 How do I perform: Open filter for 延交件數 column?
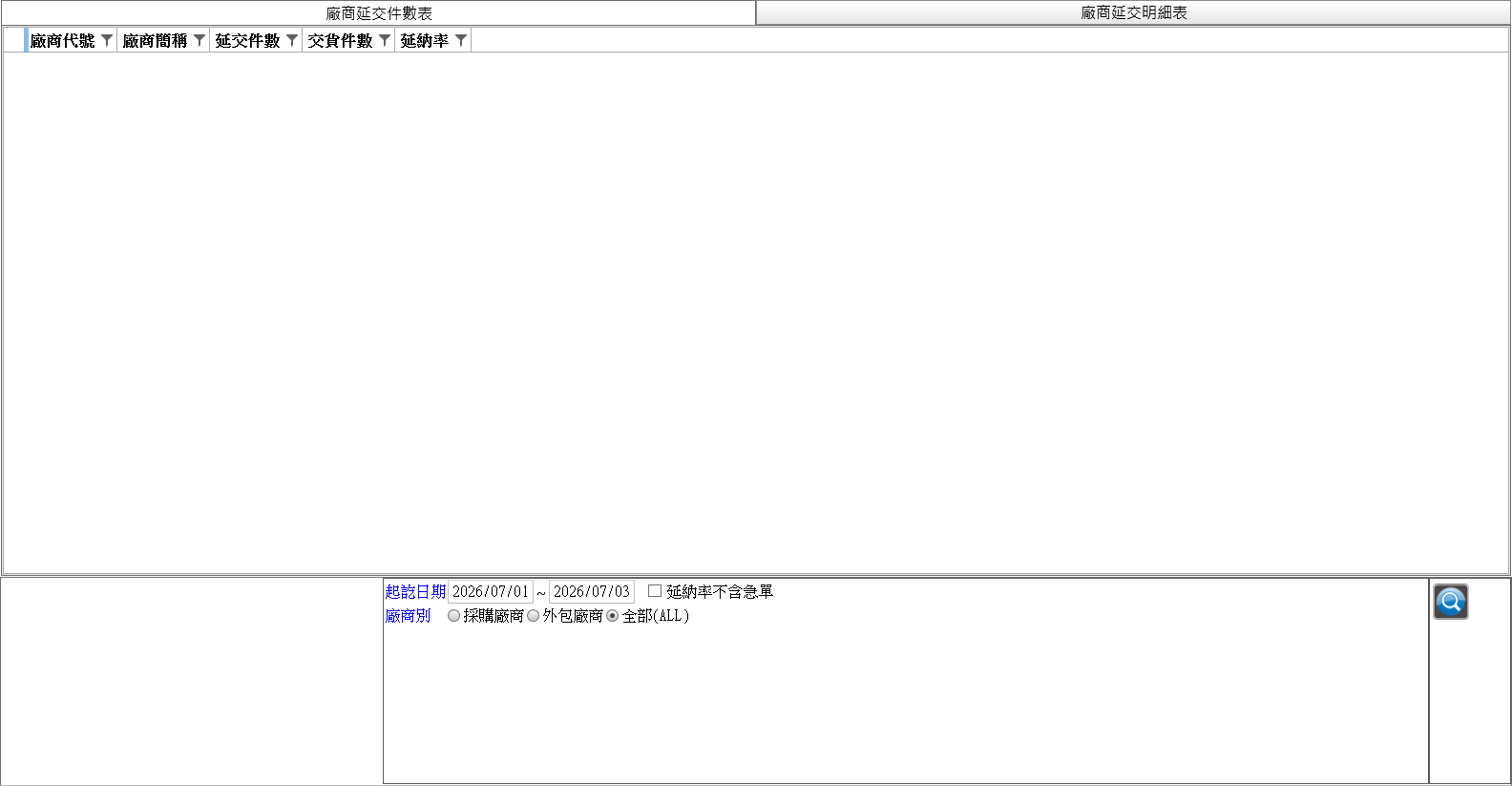click(x=292, y=40)
